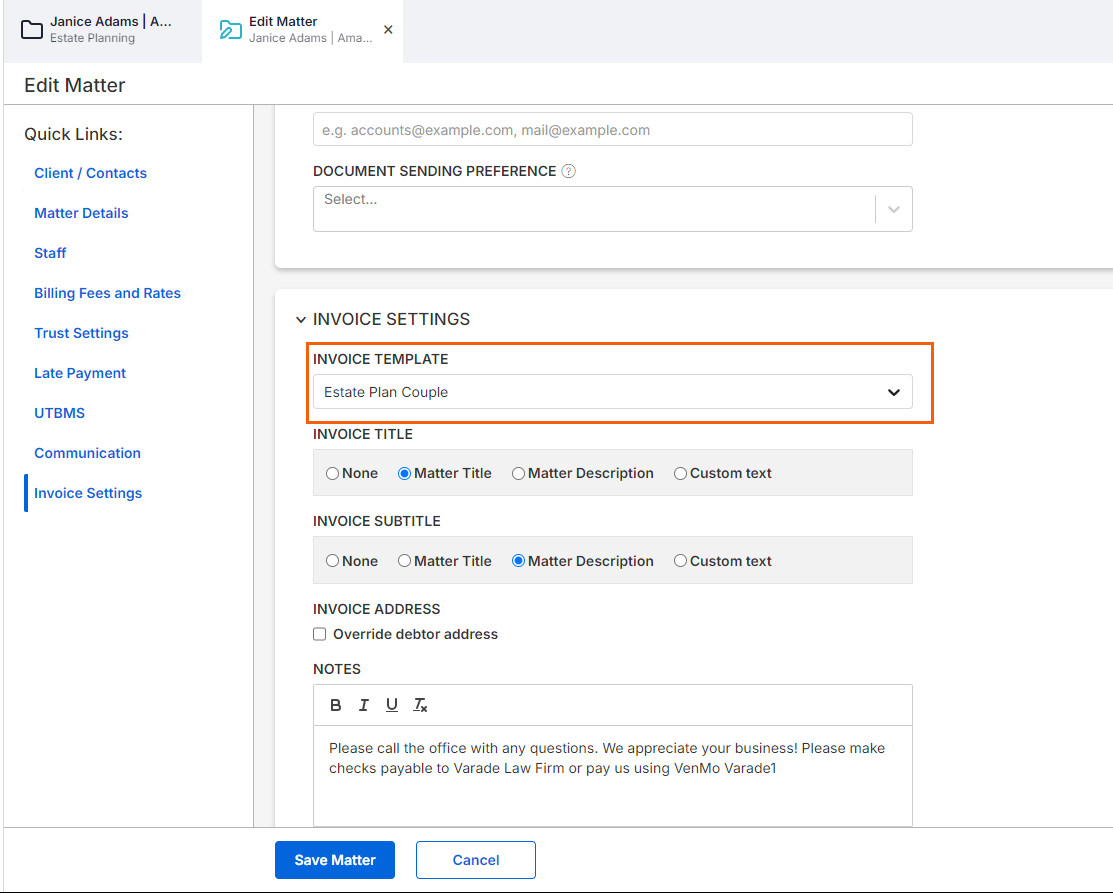Click the Bold formatting icon in Notes
Screen dimensions: 1113x893
coord(336,705)
